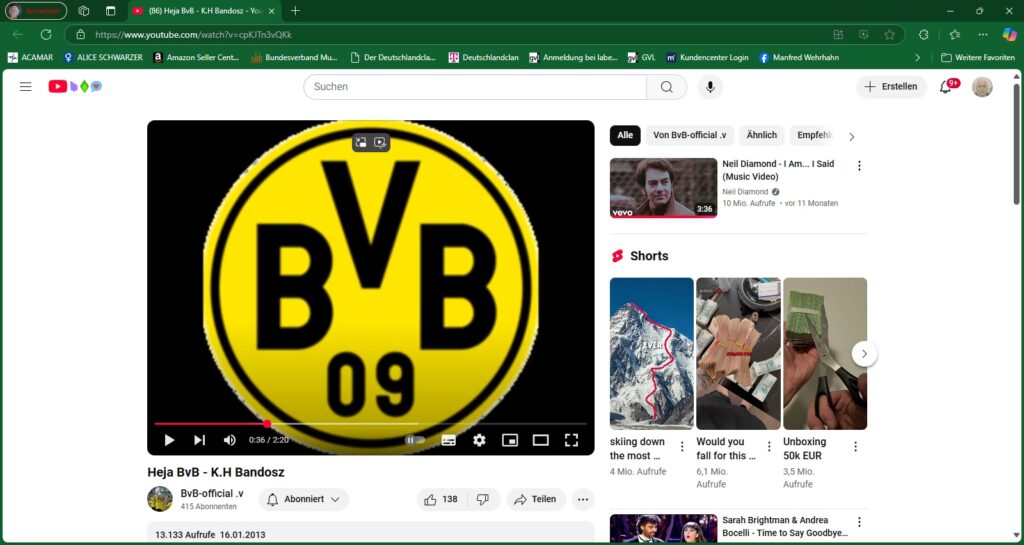Skip to the next video
The image size is (1024, 545).
tap(199, 440)
